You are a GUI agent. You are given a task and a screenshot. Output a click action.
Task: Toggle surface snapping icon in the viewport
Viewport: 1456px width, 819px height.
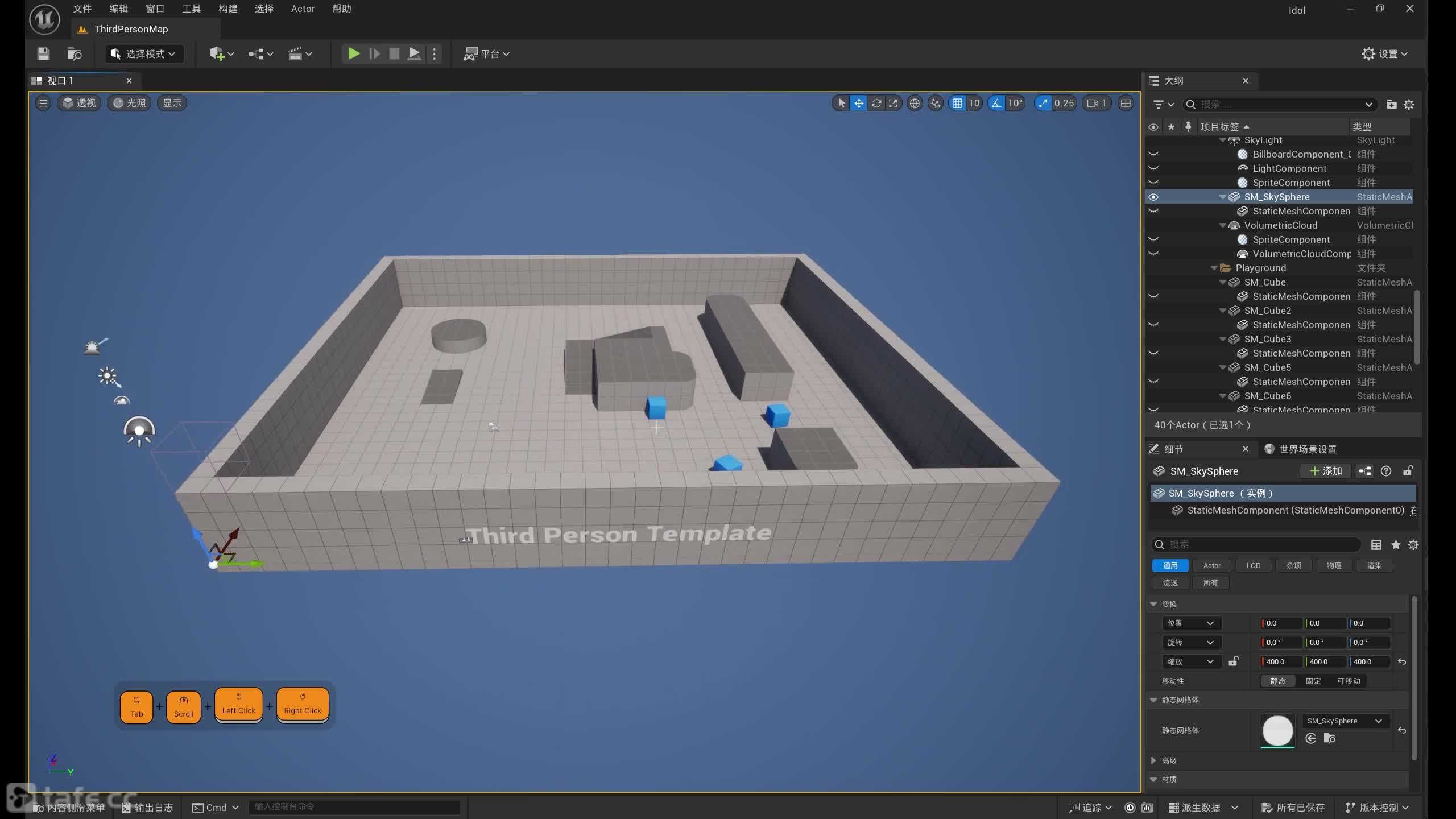(936, 103)
